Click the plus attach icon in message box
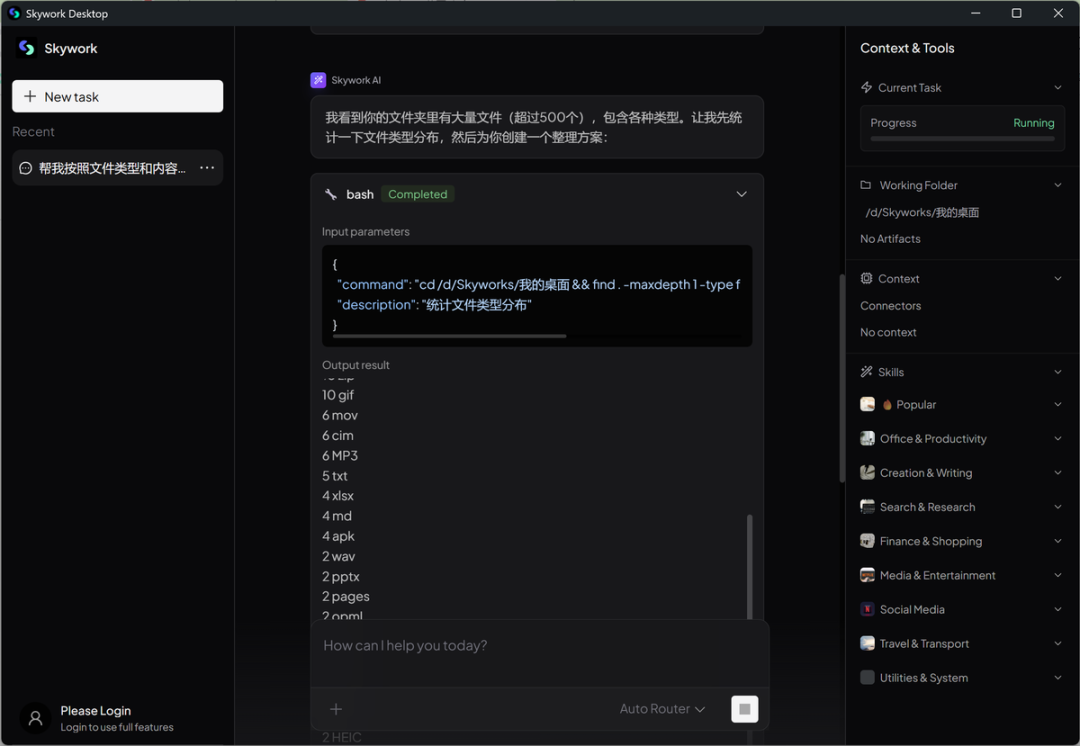 click(336, 709)
